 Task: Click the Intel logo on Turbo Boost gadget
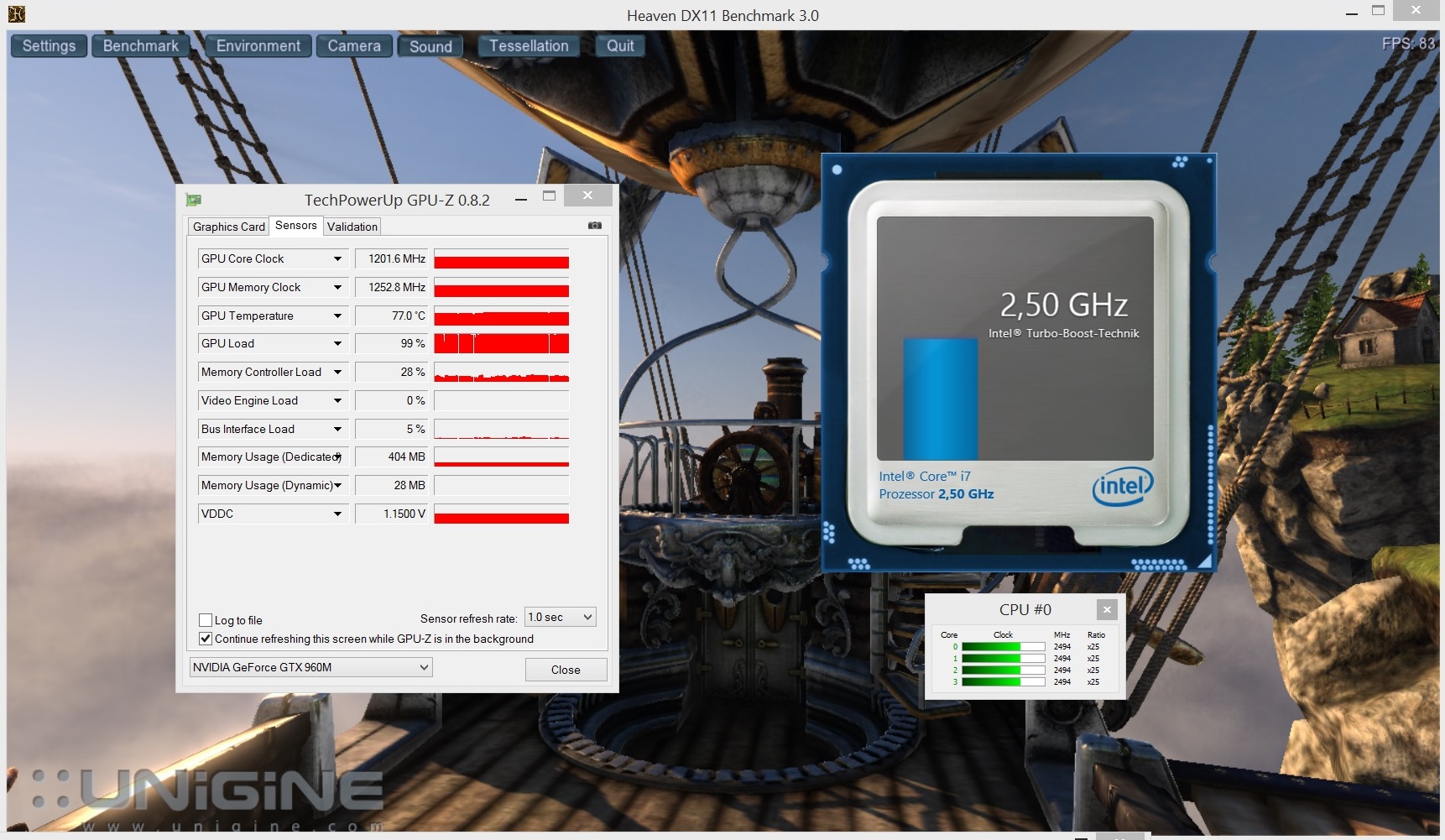pyautogui.click(x=1123, y=486)
